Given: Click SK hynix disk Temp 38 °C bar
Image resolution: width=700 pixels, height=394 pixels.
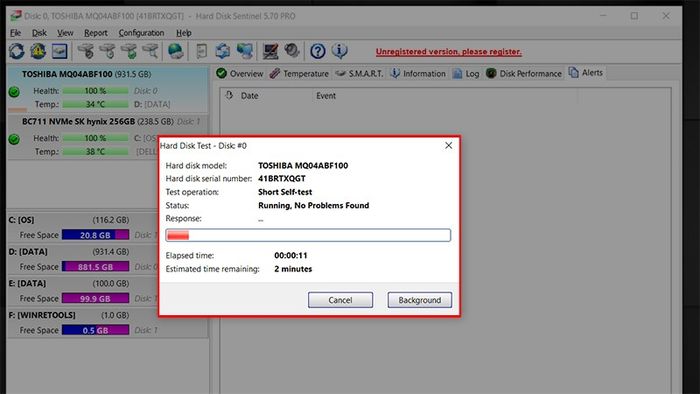Looking at the screenshot, I should pyautogui.click(x=96, y=151).
